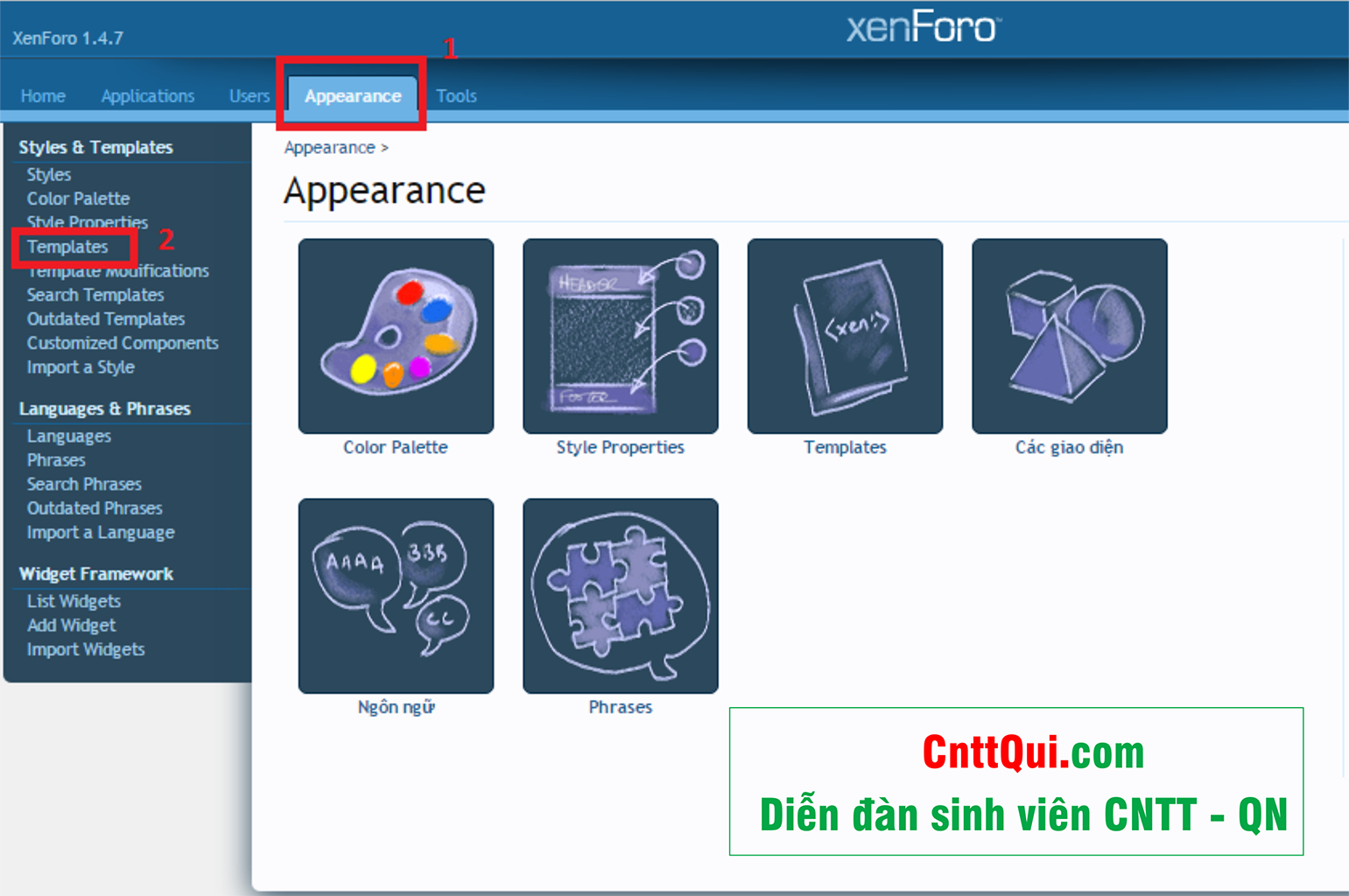Image resolution: width=1349 pixels, height=896 pixels.
Task: Switch to the Tools tab
Action: (x=456, y=96)
